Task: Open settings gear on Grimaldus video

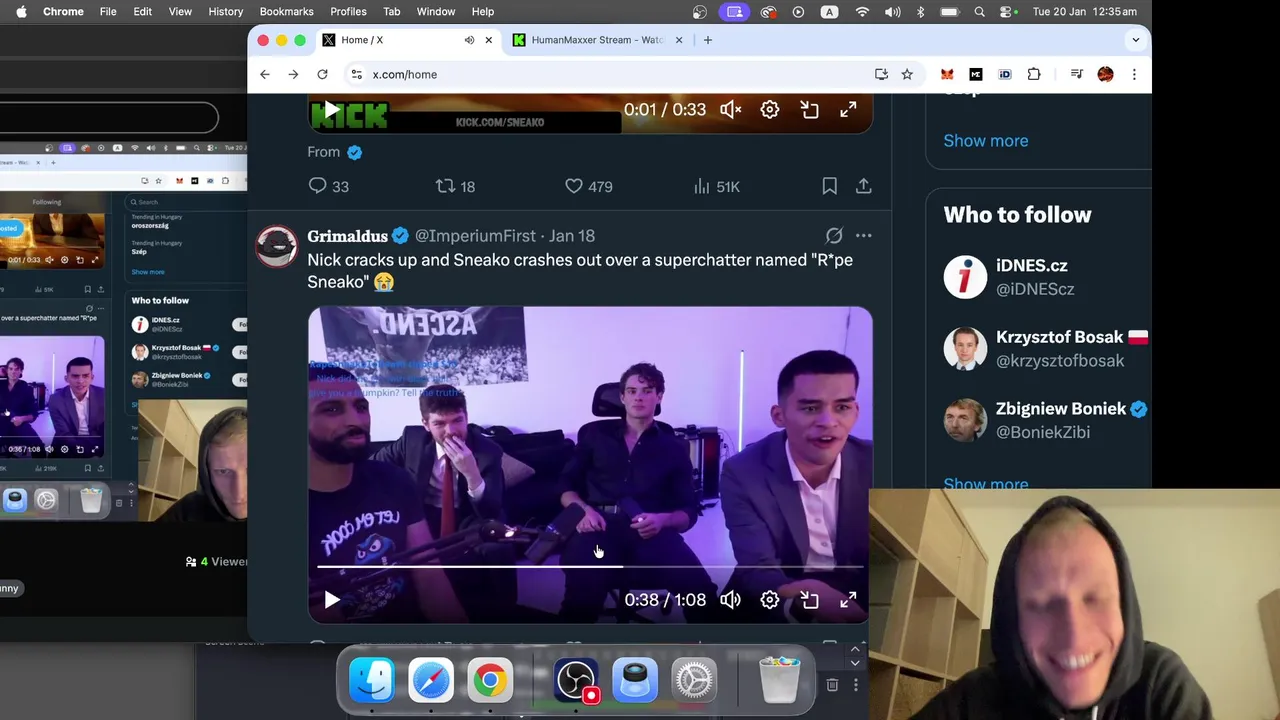Action: tap(769, 600)
